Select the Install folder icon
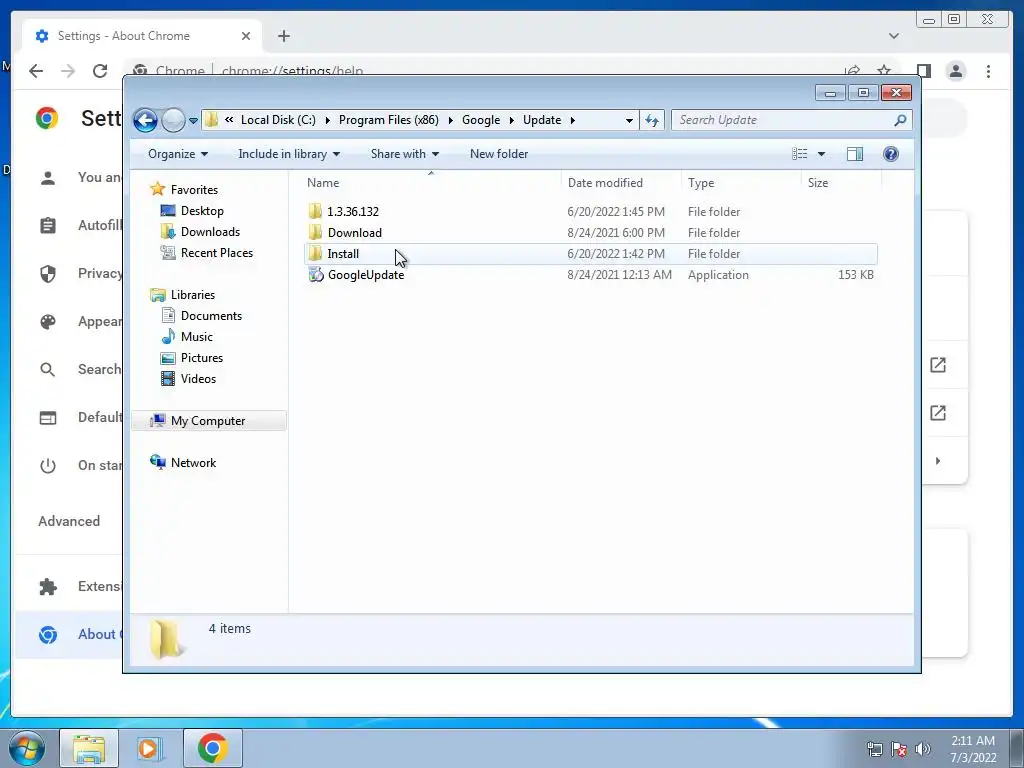This screenshot has height=768, width=1024. 315,253
